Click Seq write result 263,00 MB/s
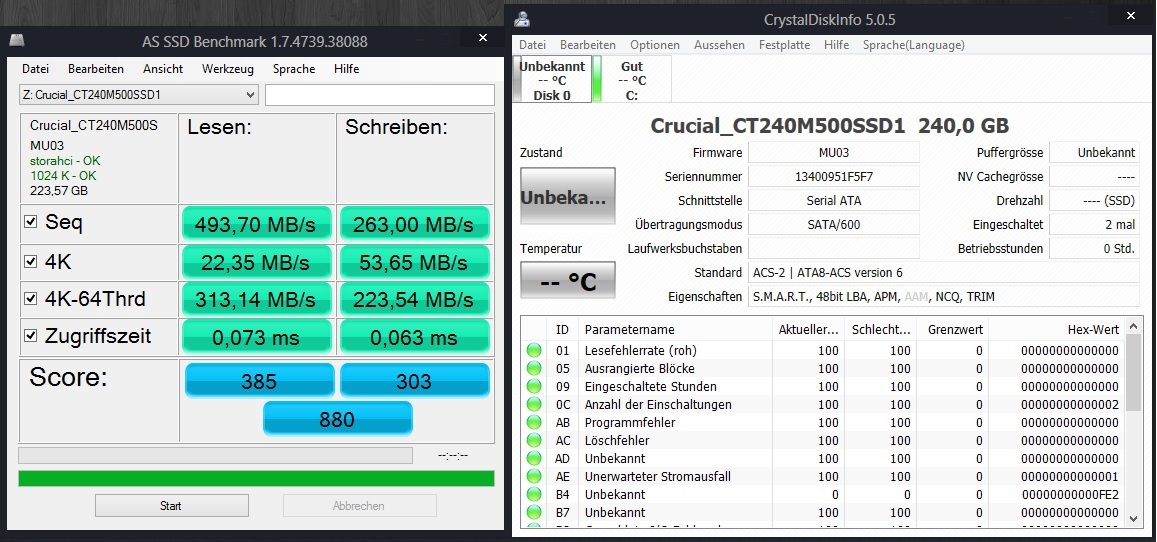This screenshot has width=1157, height=542. click(x=414, y=223)
